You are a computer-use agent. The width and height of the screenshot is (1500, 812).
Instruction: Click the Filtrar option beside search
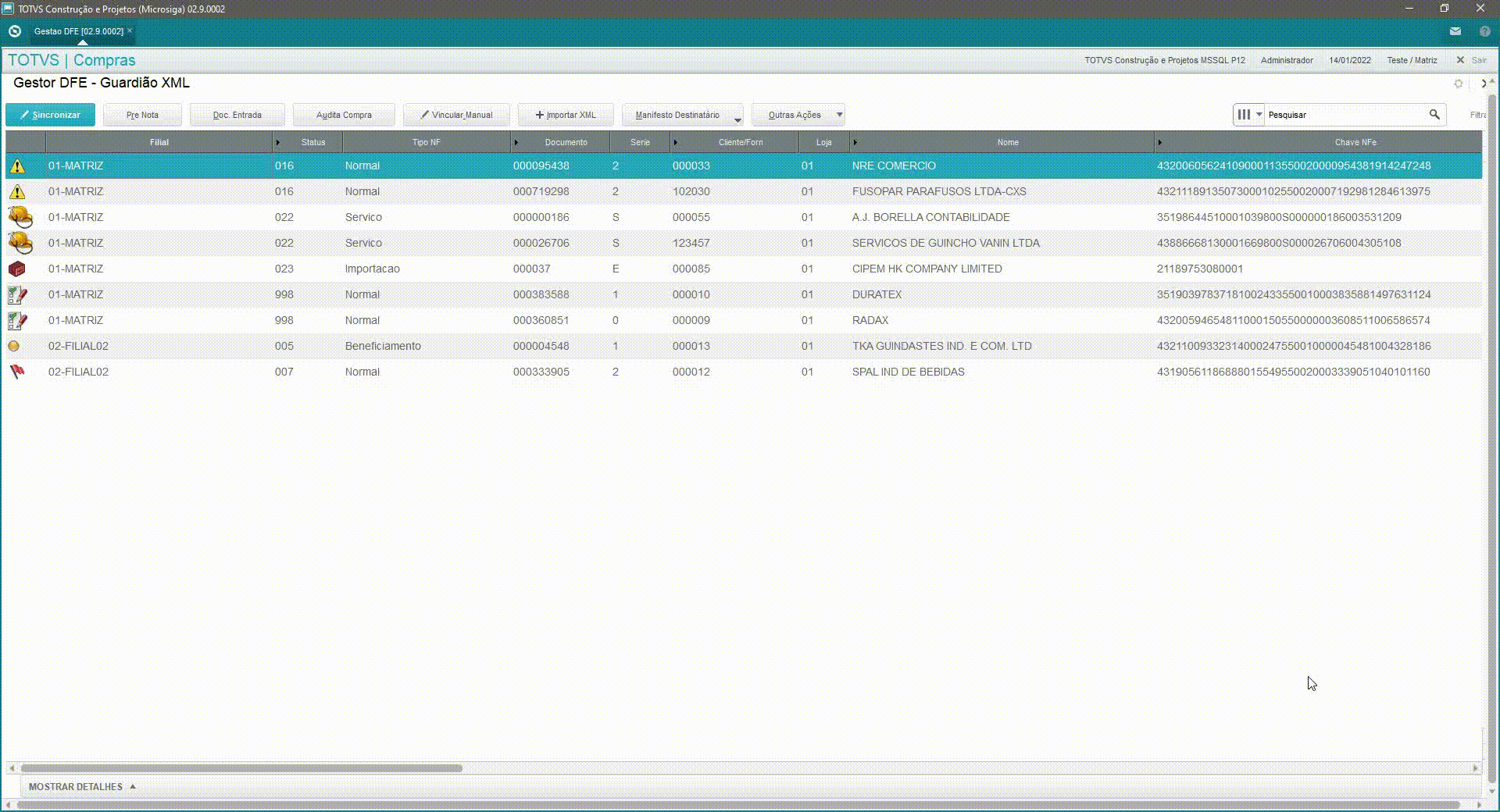1477,115
